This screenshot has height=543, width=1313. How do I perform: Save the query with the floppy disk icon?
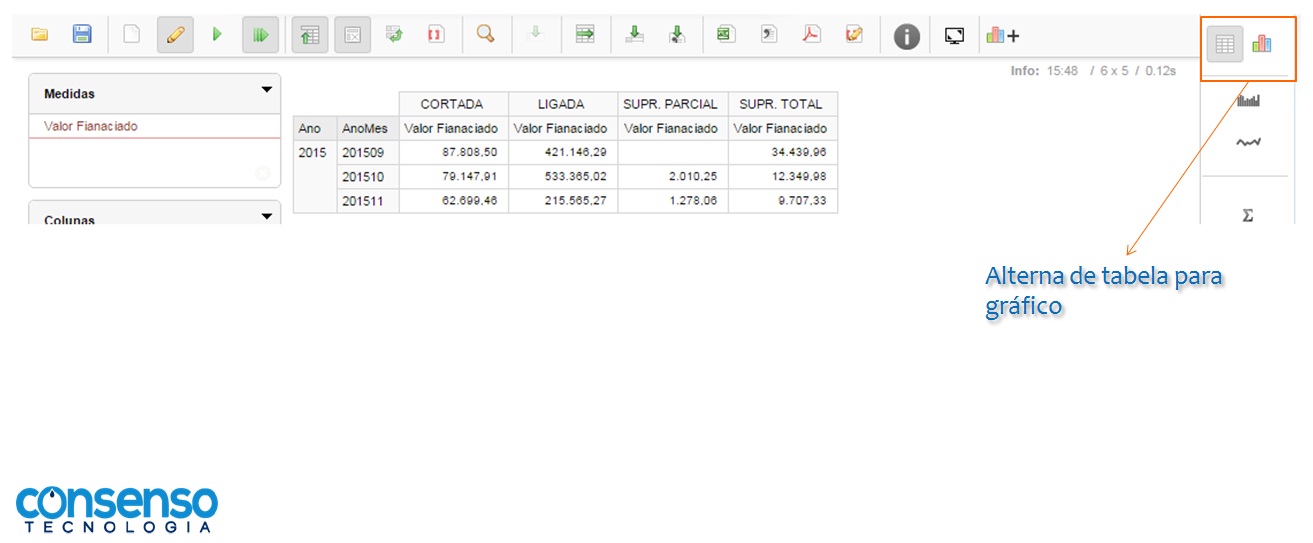[82, 35]
